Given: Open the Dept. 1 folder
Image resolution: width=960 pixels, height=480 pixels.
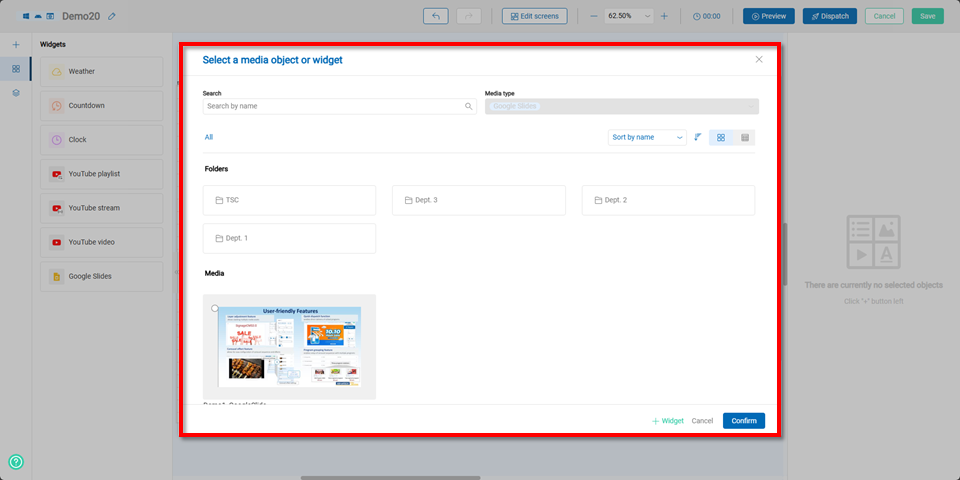Looking at the screenshot, I should (289, 238).
